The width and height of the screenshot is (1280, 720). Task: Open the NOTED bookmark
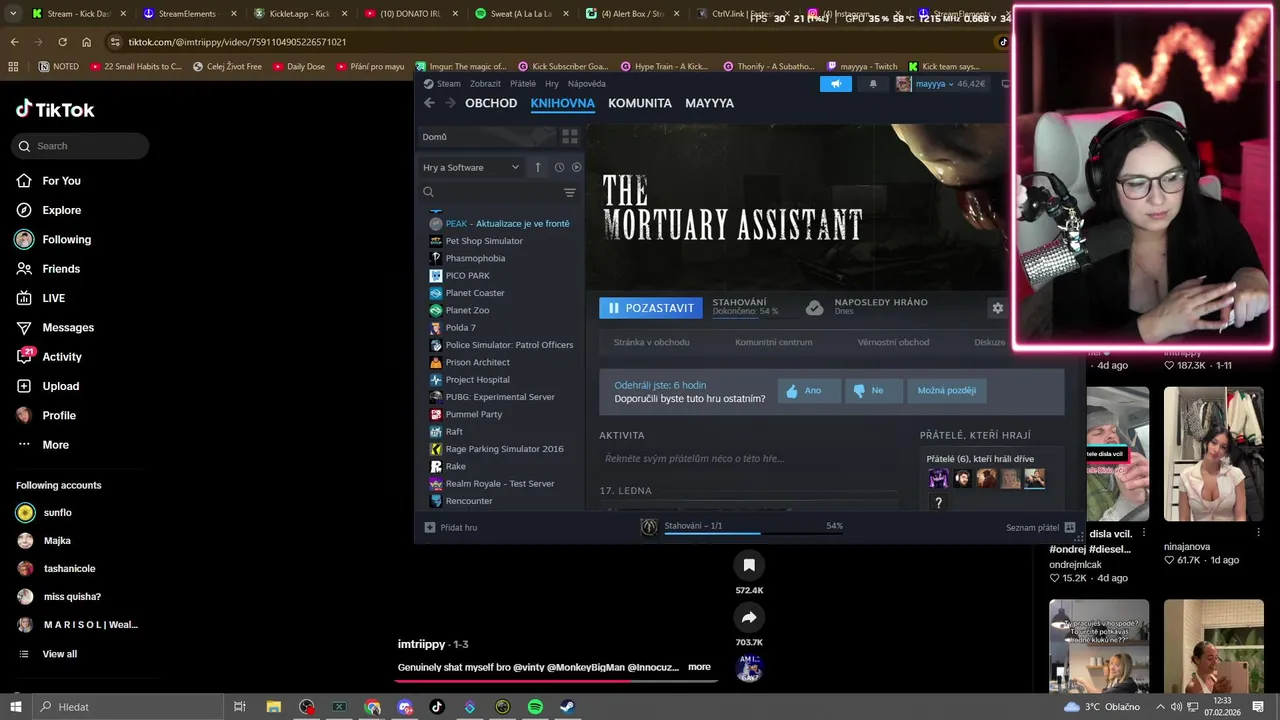click(58, 67)
